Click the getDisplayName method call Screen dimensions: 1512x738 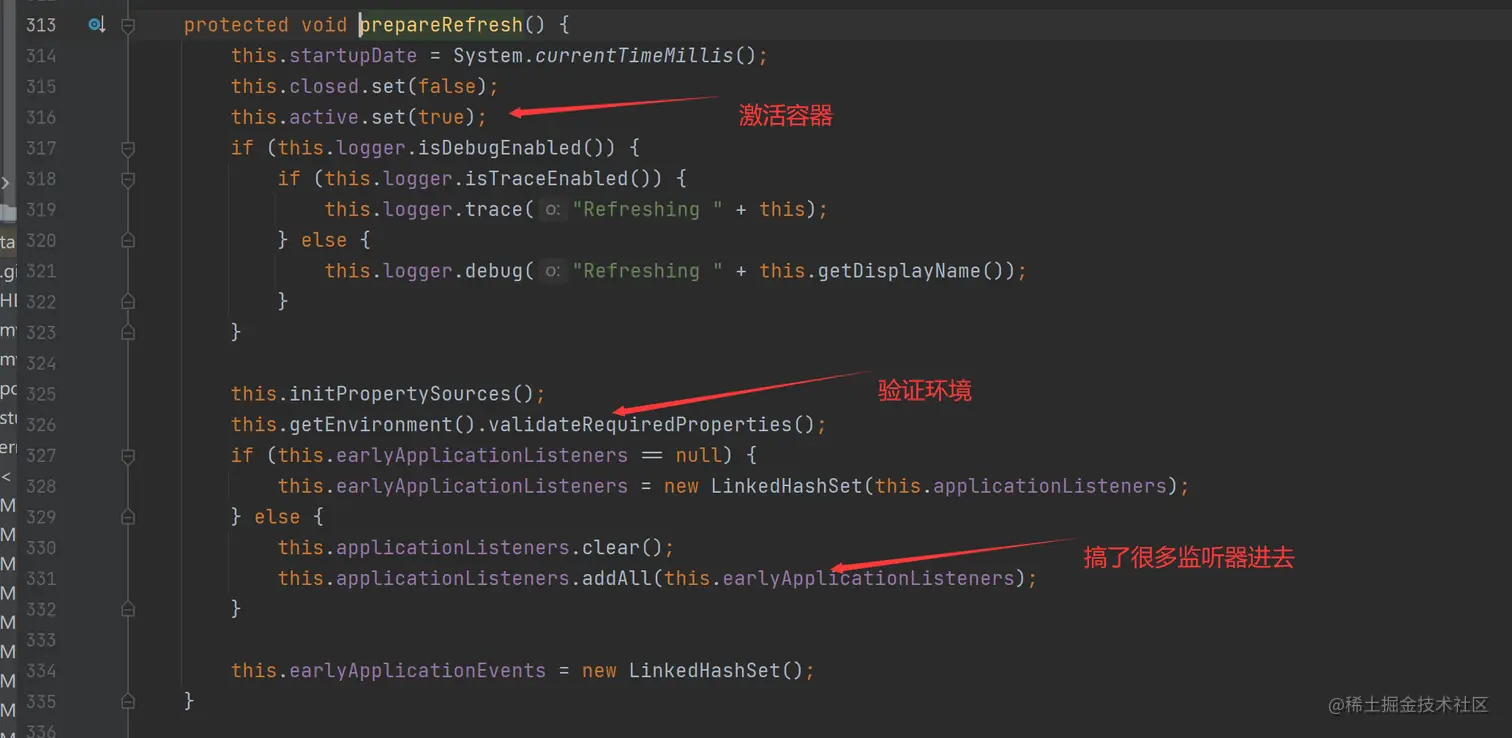tap(899, 271)
